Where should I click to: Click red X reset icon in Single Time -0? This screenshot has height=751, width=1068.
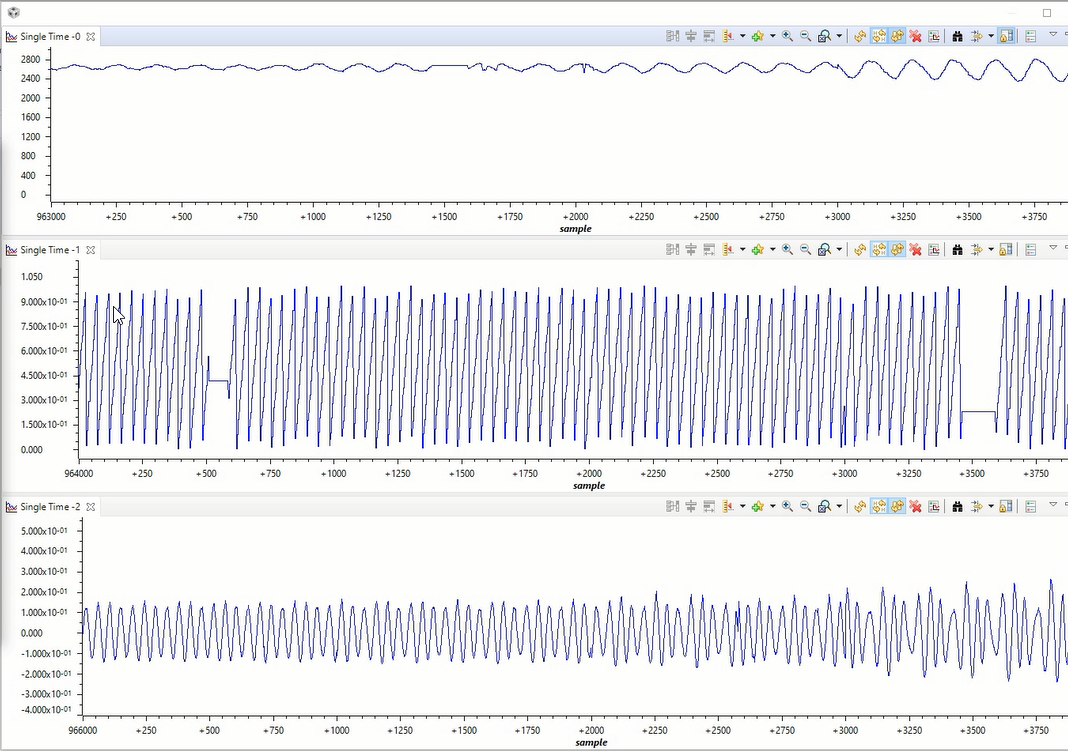pyautogui.click(x=915, y=36)
